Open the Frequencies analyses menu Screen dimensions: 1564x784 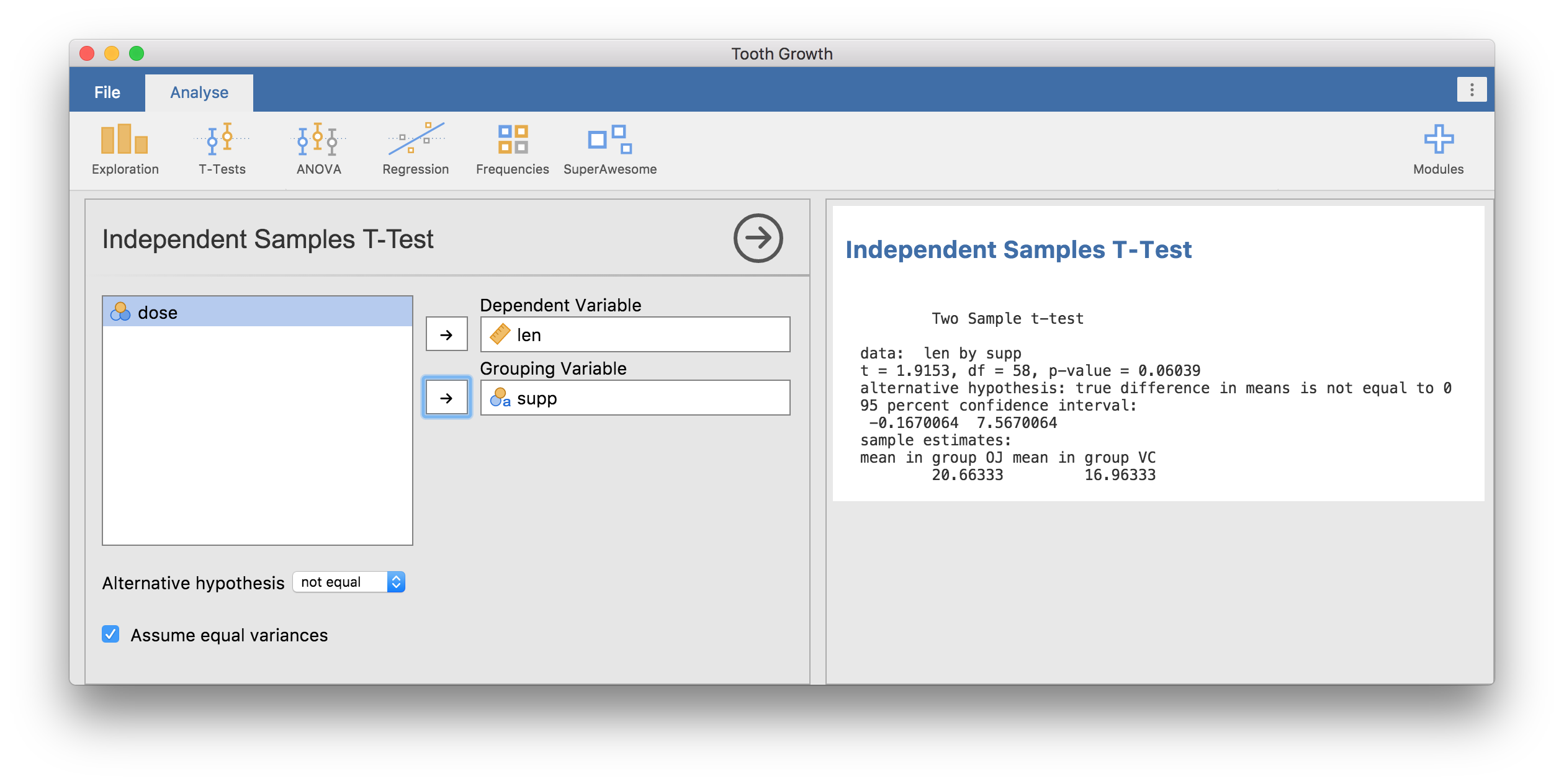pyautogui.click(x=512, y=149)
